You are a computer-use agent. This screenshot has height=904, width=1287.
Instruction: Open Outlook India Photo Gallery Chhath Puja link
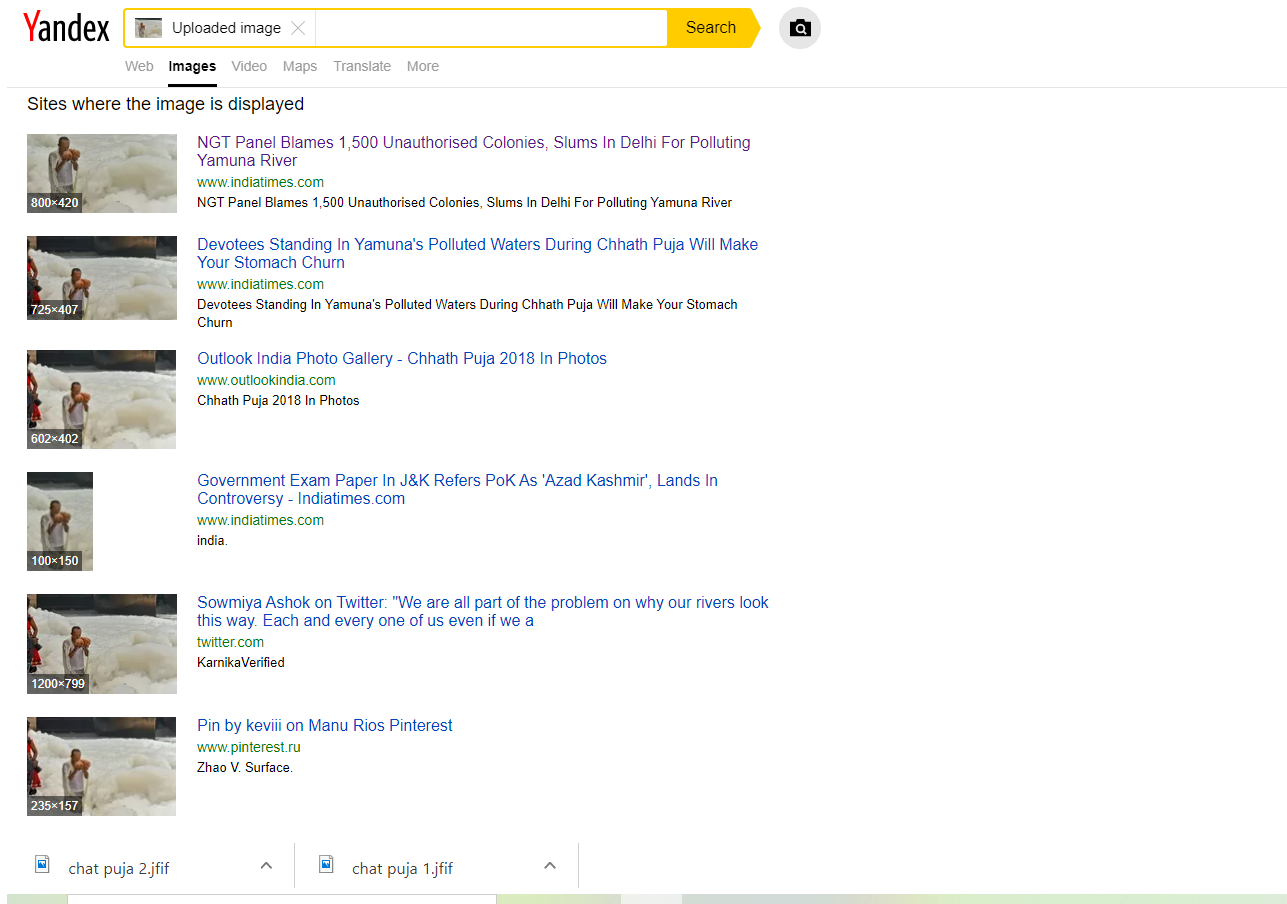[x=402, y=358]
